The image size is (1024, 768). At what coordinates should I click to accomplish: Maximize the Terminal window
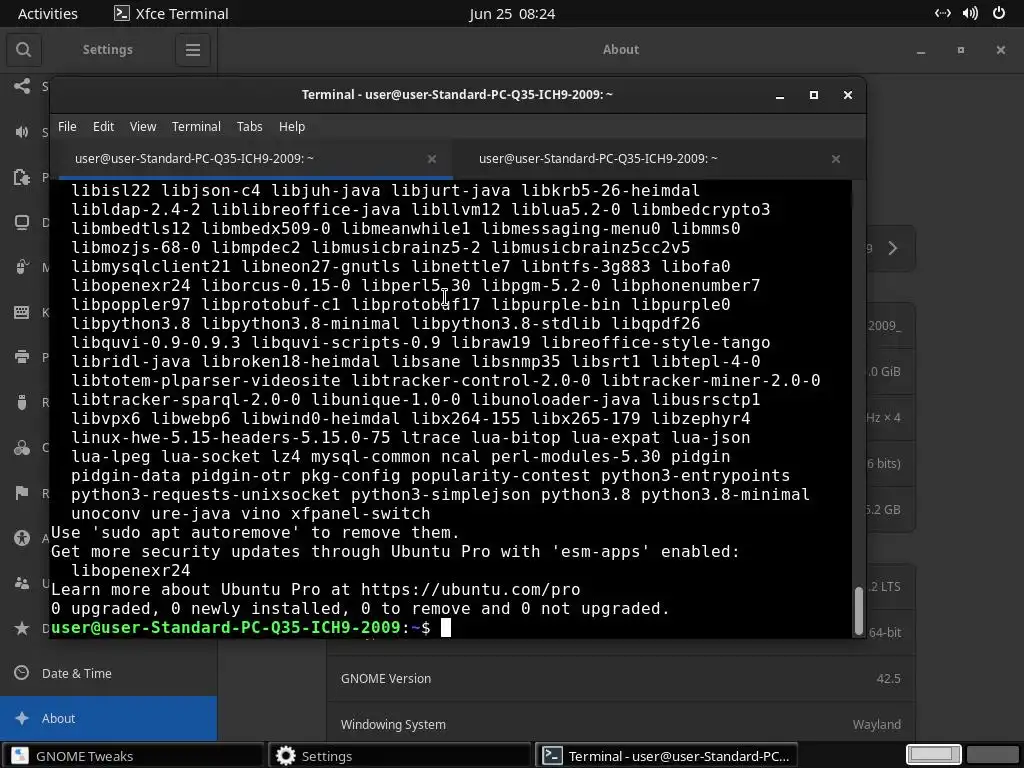(814, 95)
